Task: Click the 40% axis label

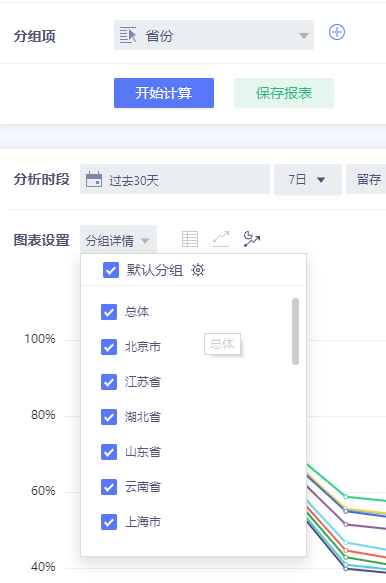Action: (x=43, y=567)
